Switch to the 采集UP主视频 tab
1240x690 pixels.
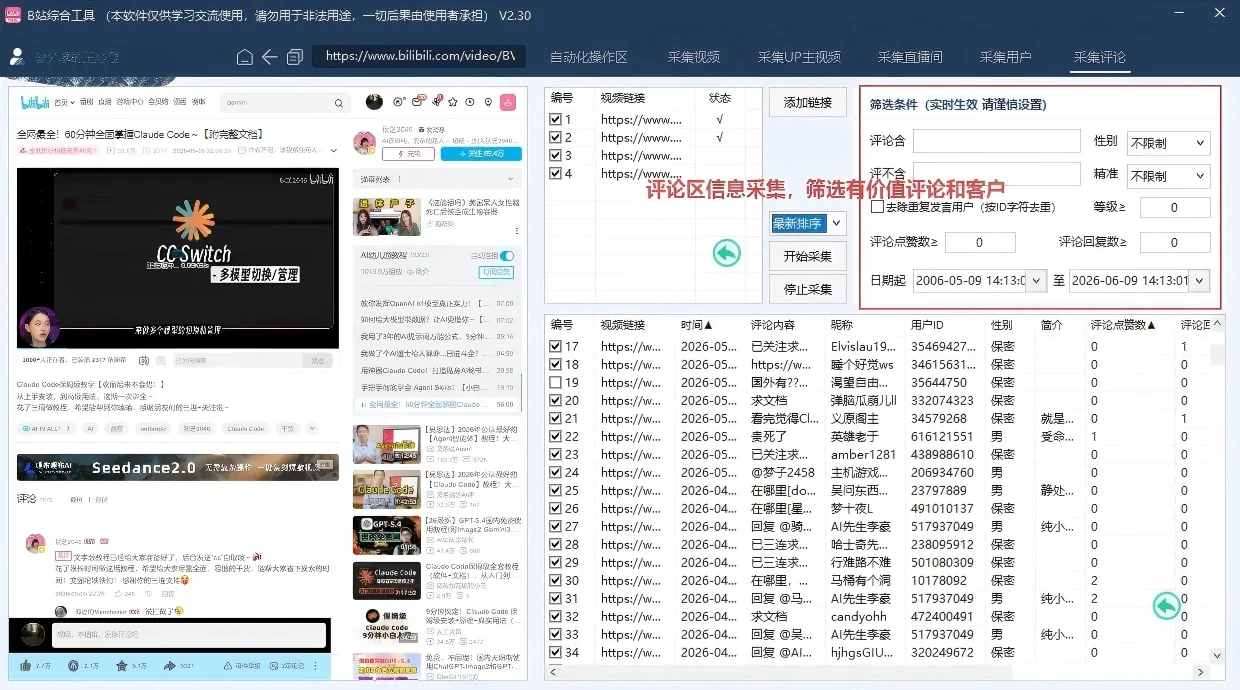click(x=799, y=57)
